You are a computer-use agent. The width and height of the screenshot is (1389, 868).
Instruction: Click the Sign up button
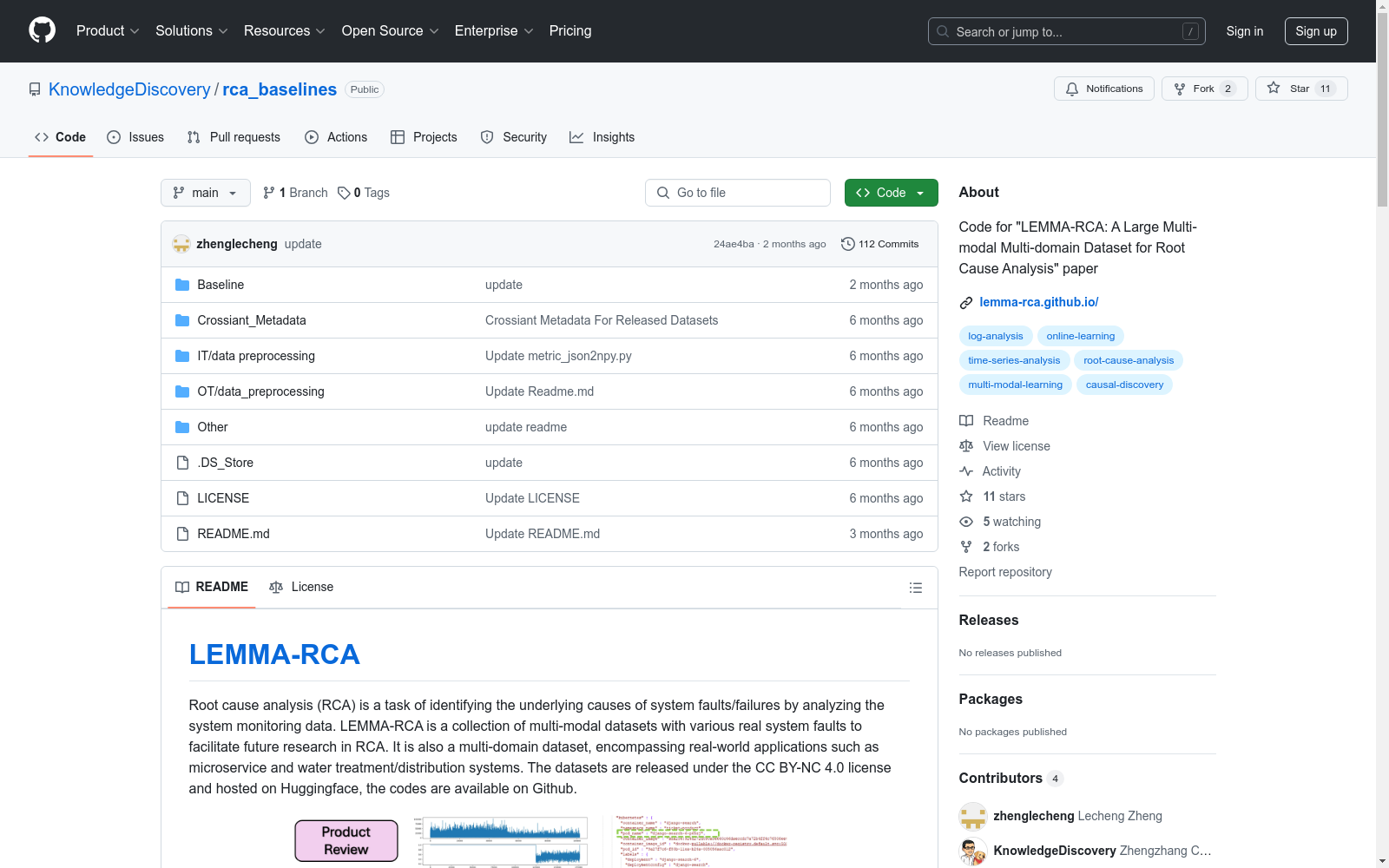1316,31
